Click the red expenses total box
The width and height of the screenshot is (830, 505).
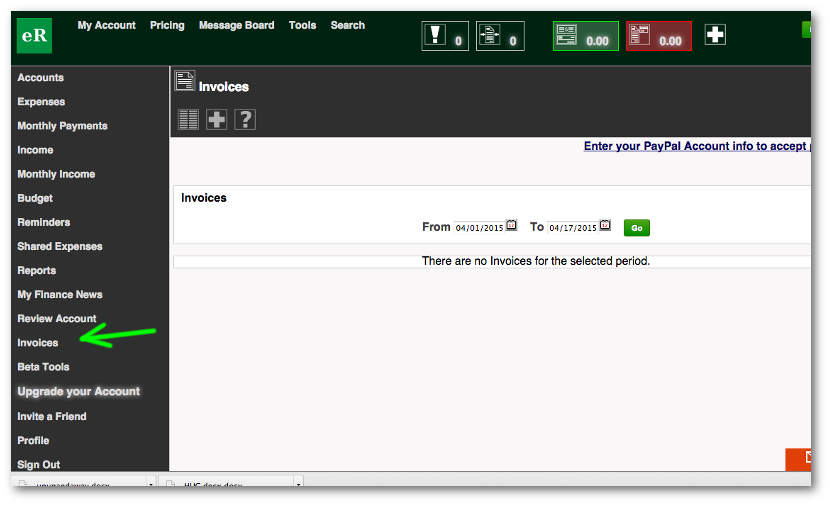click(658, 36)
